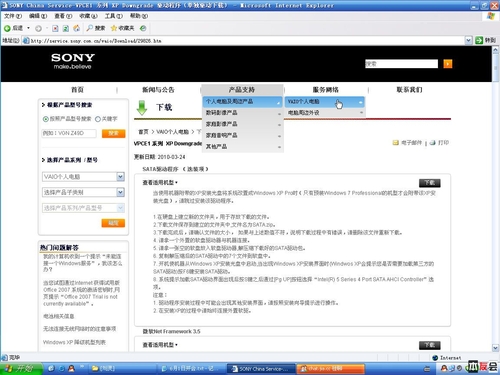This screenshot has width=500, height=375.
Task: Open the 电池相关信息 FAQ link
Action: pyautogui.click(x=59, y=316)
